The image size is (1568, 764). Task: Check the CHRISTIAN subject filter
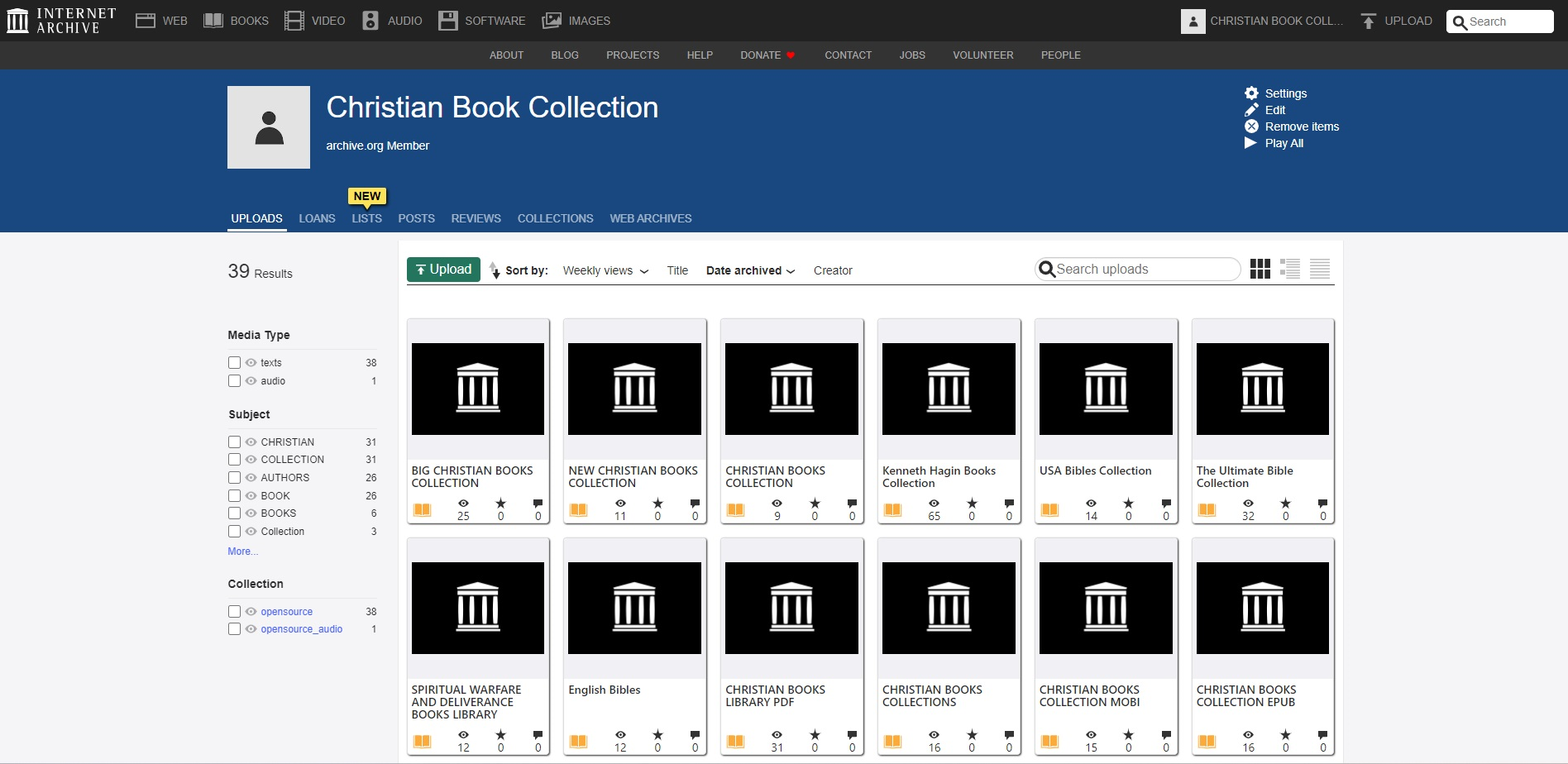234,442
